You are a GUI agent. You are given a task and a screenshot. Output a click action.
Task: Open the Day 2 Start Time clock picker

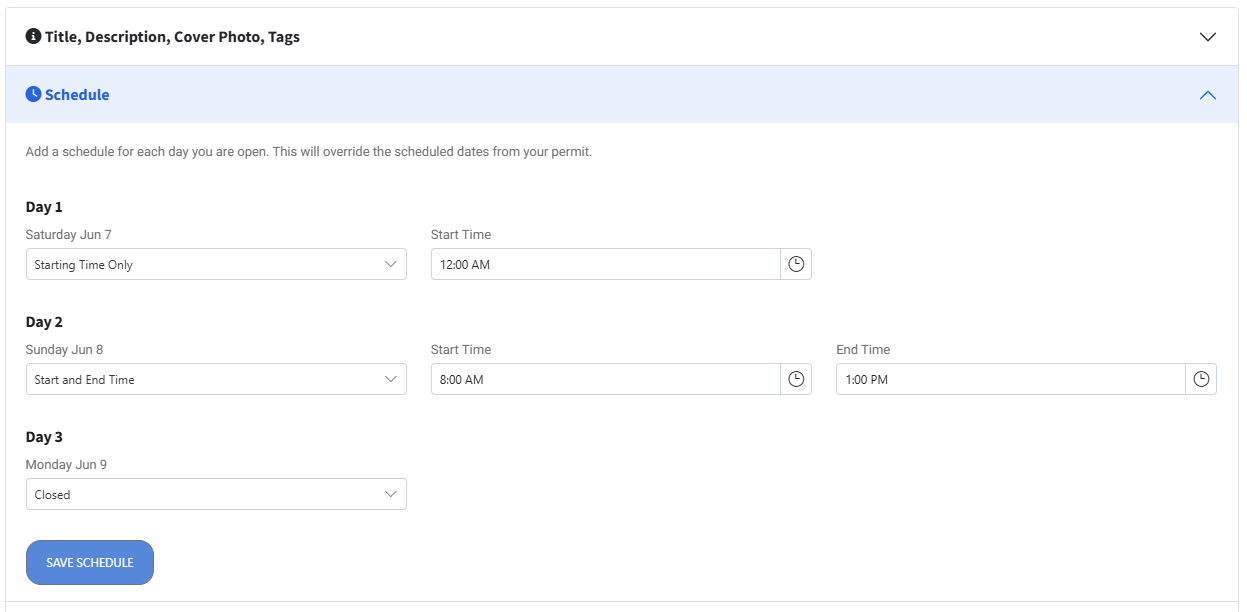796,379
